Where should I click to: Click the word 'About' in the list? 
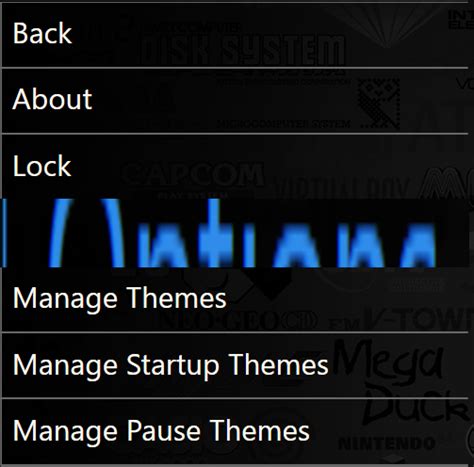tap(52, 99)
